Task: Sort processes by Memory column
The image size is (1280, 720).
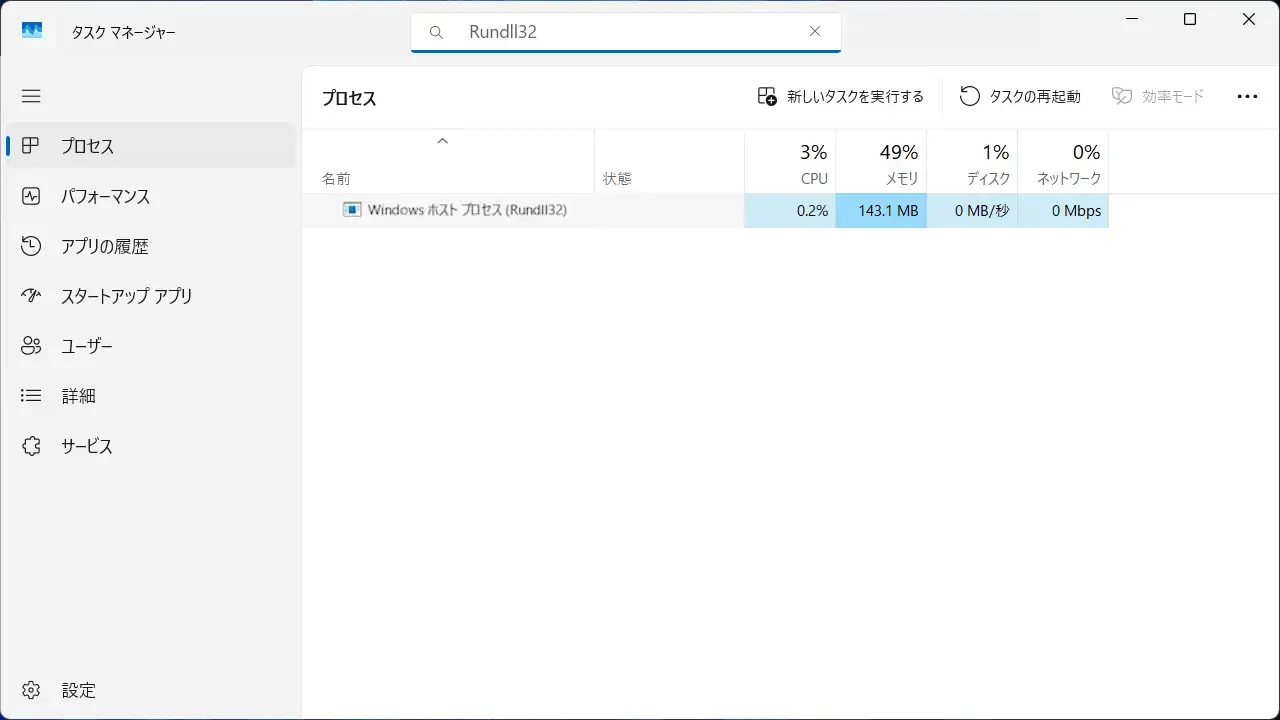Action: [x=881, y=162]
